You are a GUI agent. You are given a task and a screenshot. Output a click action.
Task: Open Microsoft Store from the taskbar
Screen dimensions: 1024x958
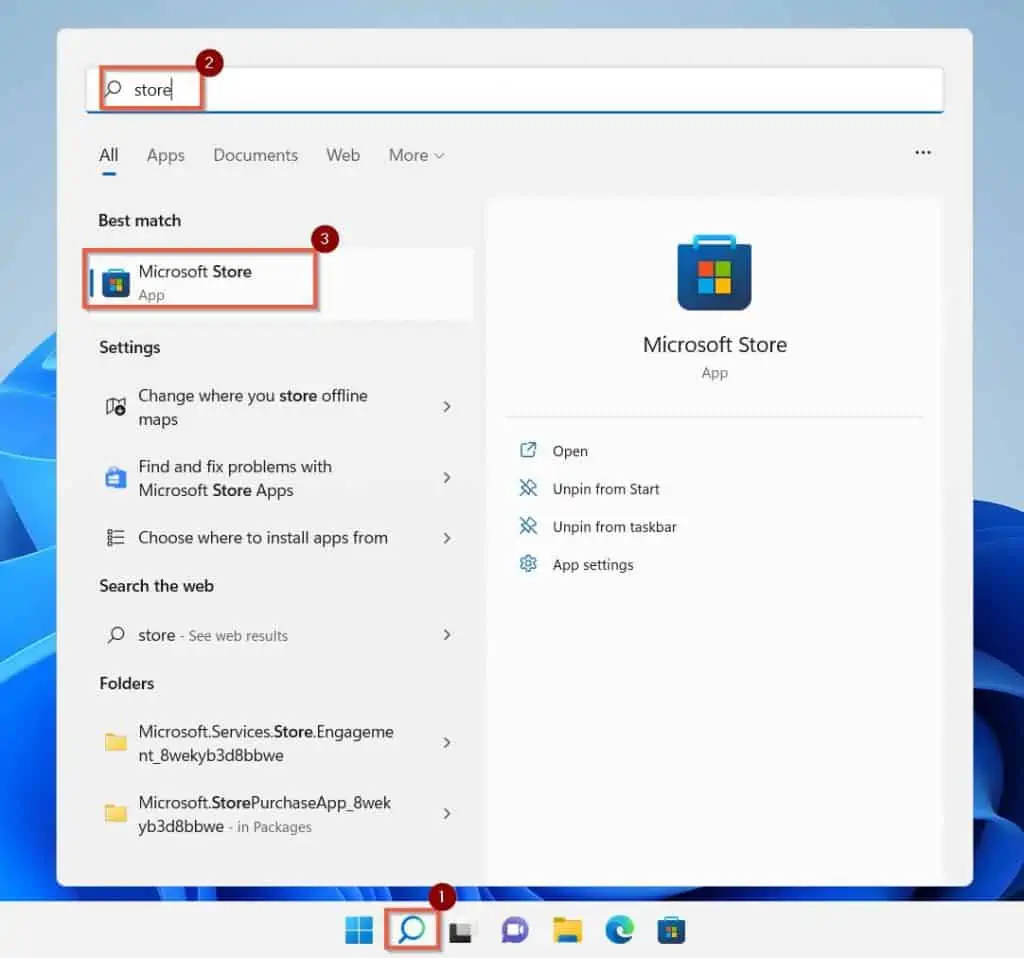pos(671,930)
